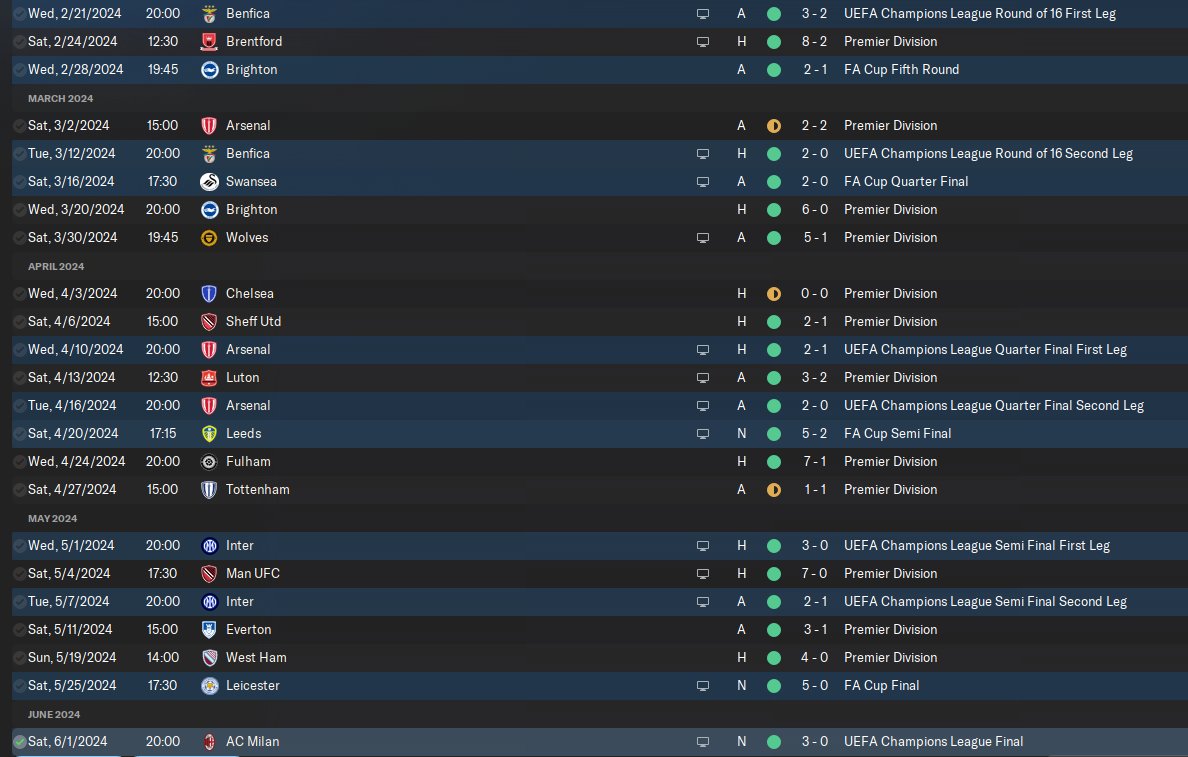The height and width of the screenshot is (757, 1188).
Task: Click the Wolves club badge
Action: click(209, 238)
